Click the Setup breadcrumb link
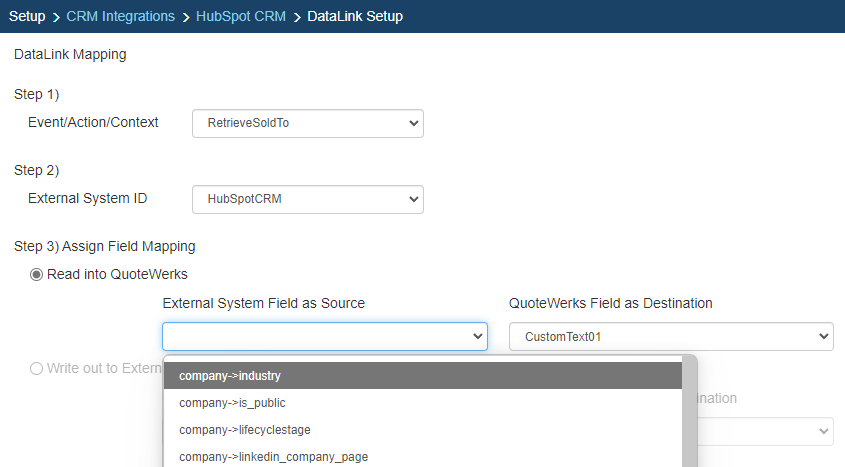Image resolution: width=845 pixels, height=467 pixels. [x=27, y=17]
